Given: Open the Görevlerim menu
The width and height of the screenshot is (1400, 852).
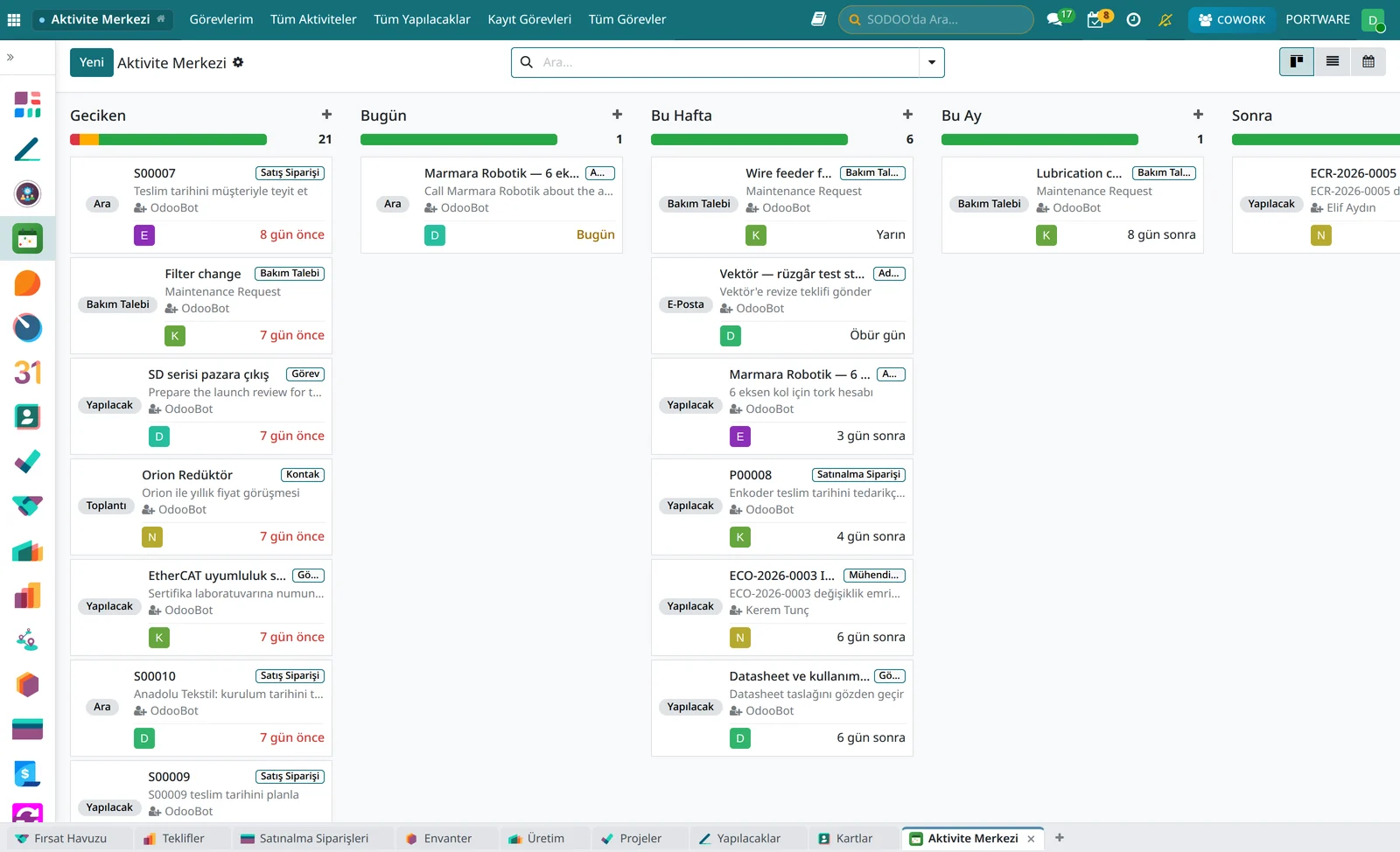Looking at the screenshot, I should (x=221, y=19).
